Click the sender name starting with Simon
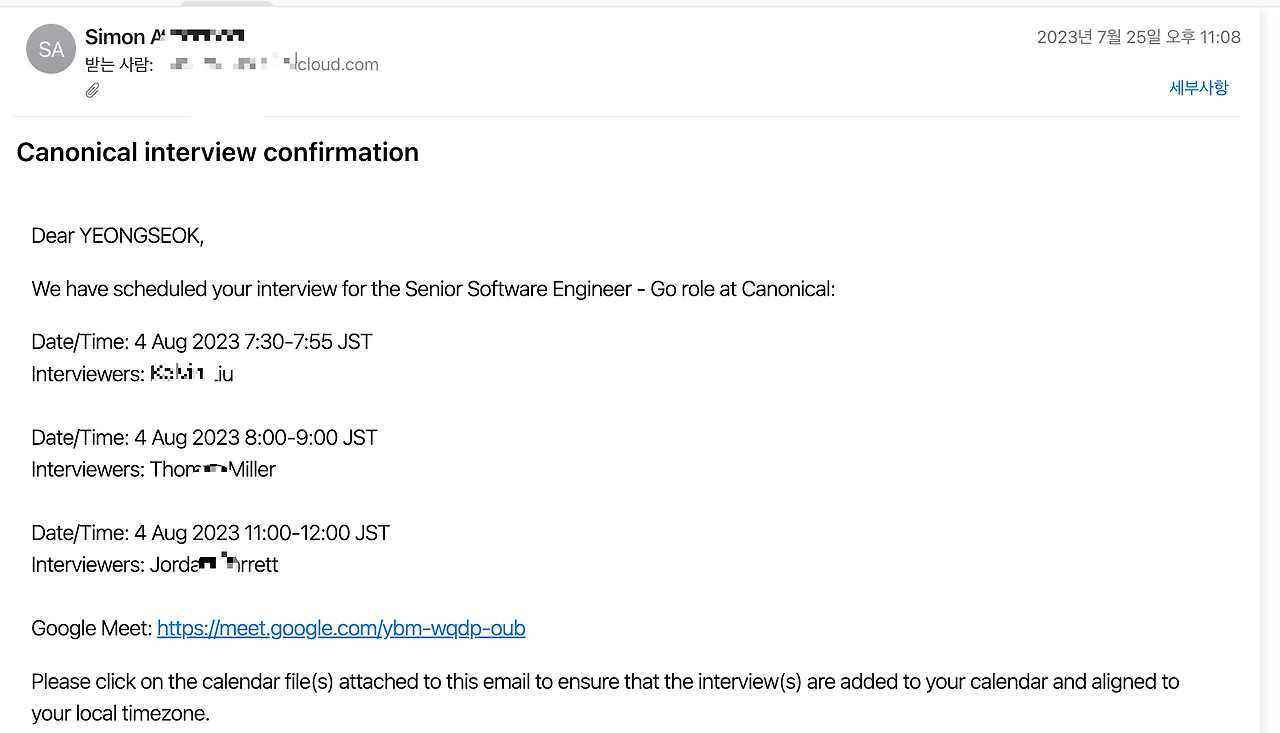The height and width of the screenshot is (733, 1280). [164, 37]
